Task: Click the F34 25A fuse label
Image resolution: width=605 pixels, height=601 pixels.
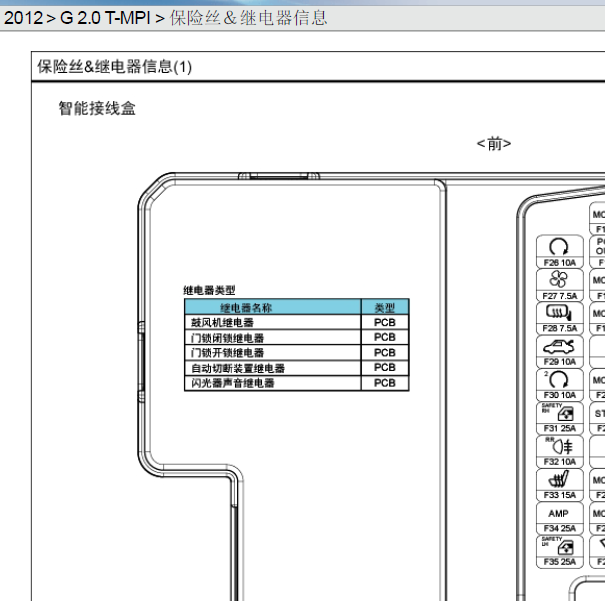Action: pos(559,528)
